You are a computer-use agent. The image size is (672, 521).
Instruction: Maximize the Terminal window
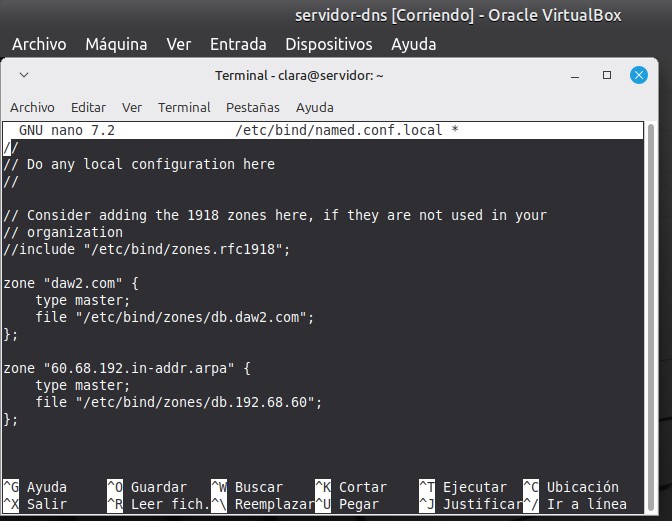click(607, 75)
